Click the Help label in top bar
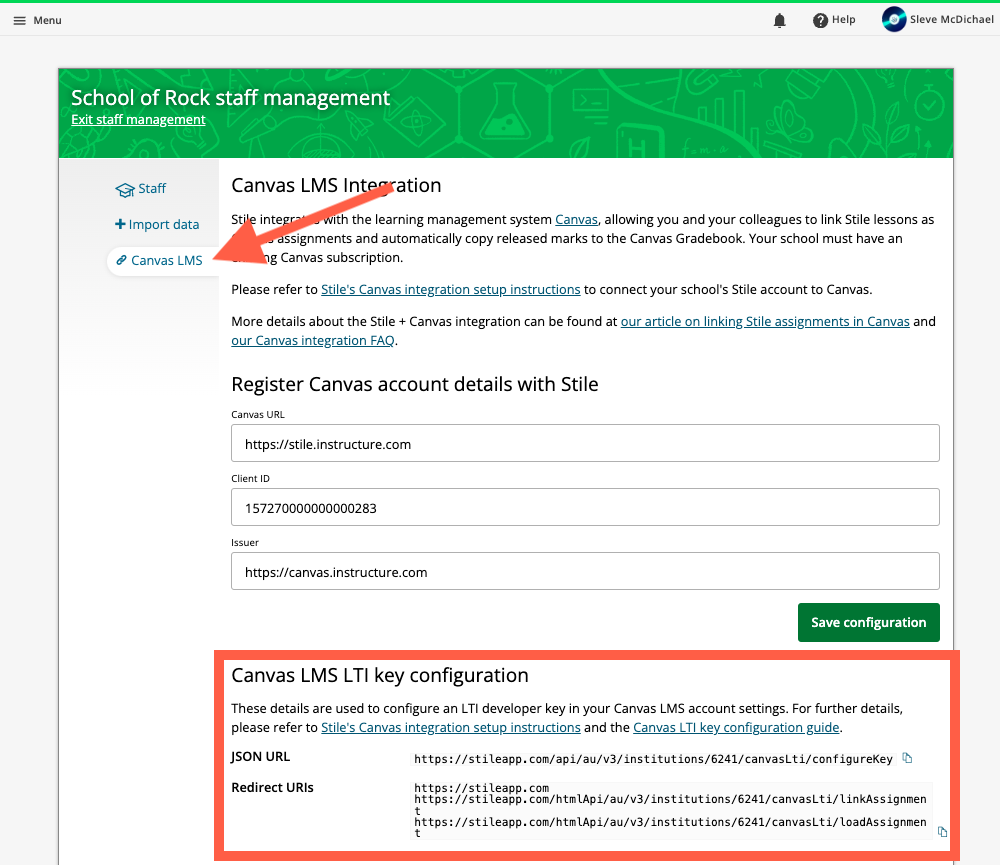1000x865 pixels. point(843,20)
